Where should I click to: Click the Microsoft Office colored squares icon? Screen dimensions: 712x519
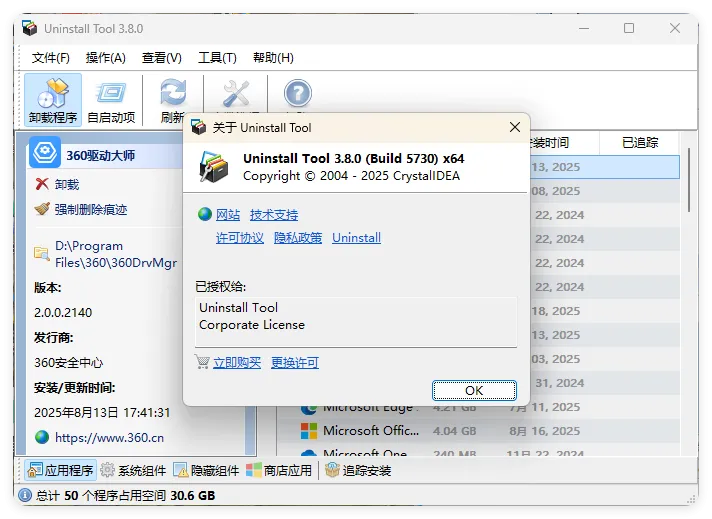[309, 430]
